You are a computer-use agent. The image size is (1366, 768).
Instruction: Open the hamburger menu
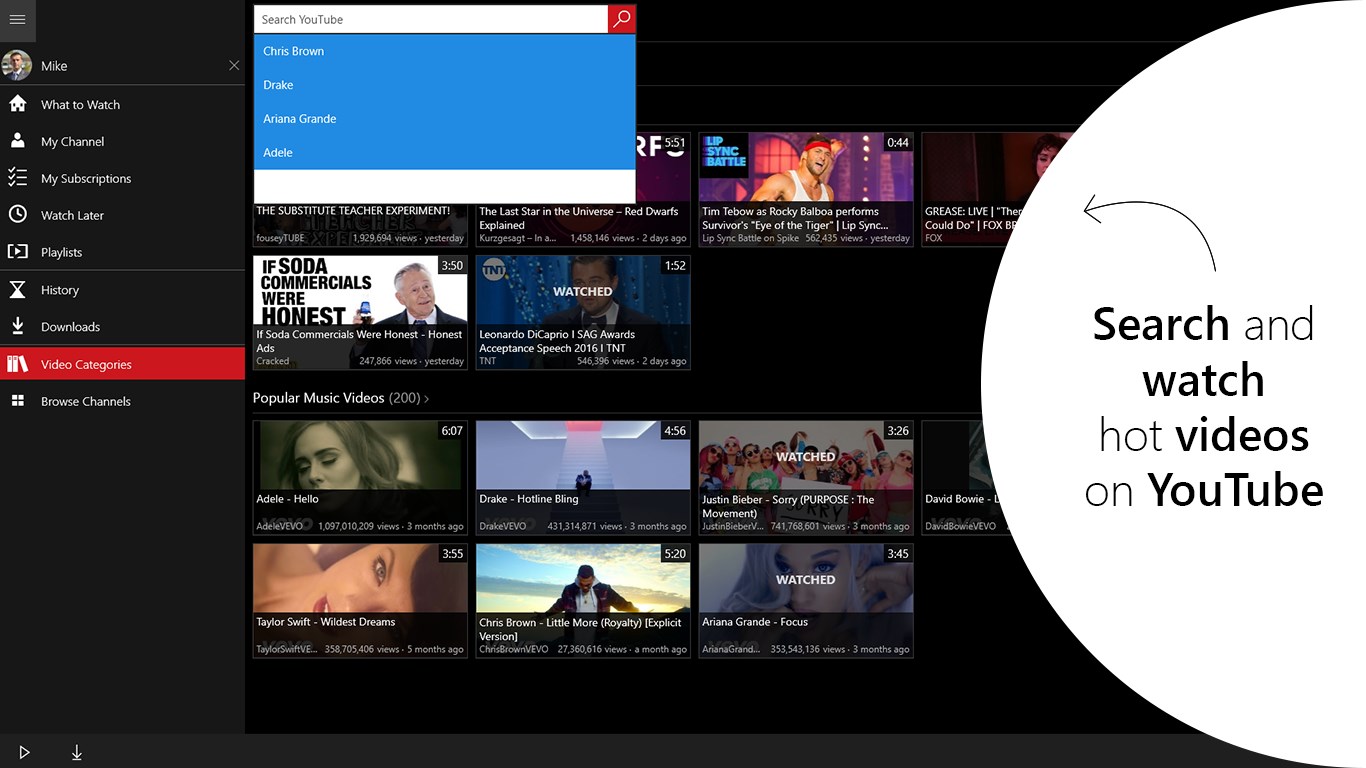(17, 20)
